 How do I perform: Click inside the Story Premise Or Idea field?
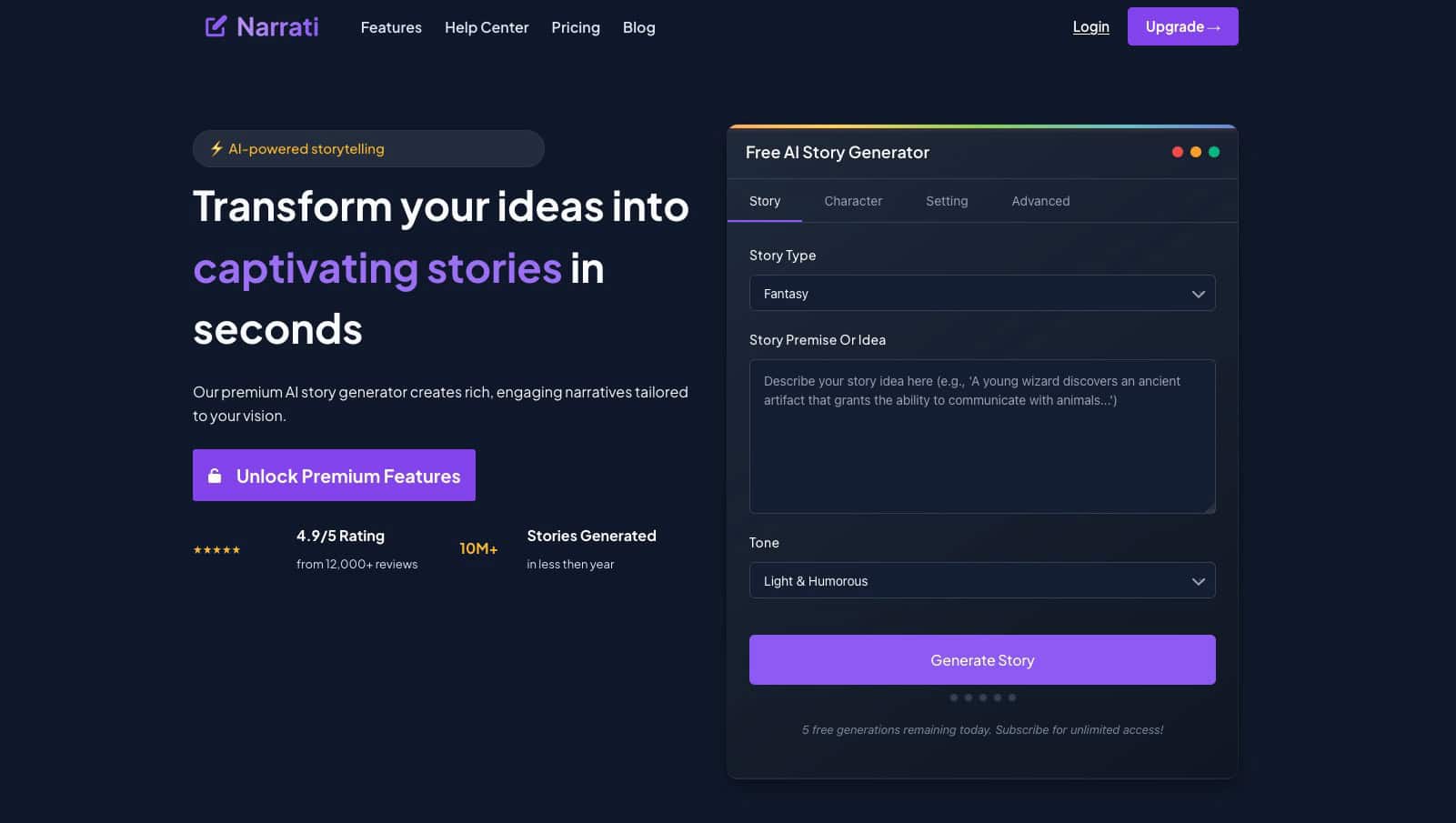coord(982,436)
